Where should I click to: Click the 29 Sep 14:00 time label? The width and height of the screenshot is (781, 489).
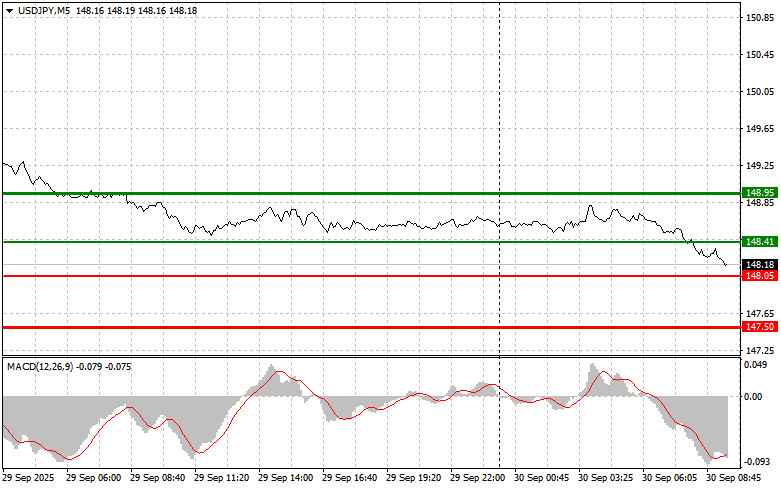tap(286, 478)
